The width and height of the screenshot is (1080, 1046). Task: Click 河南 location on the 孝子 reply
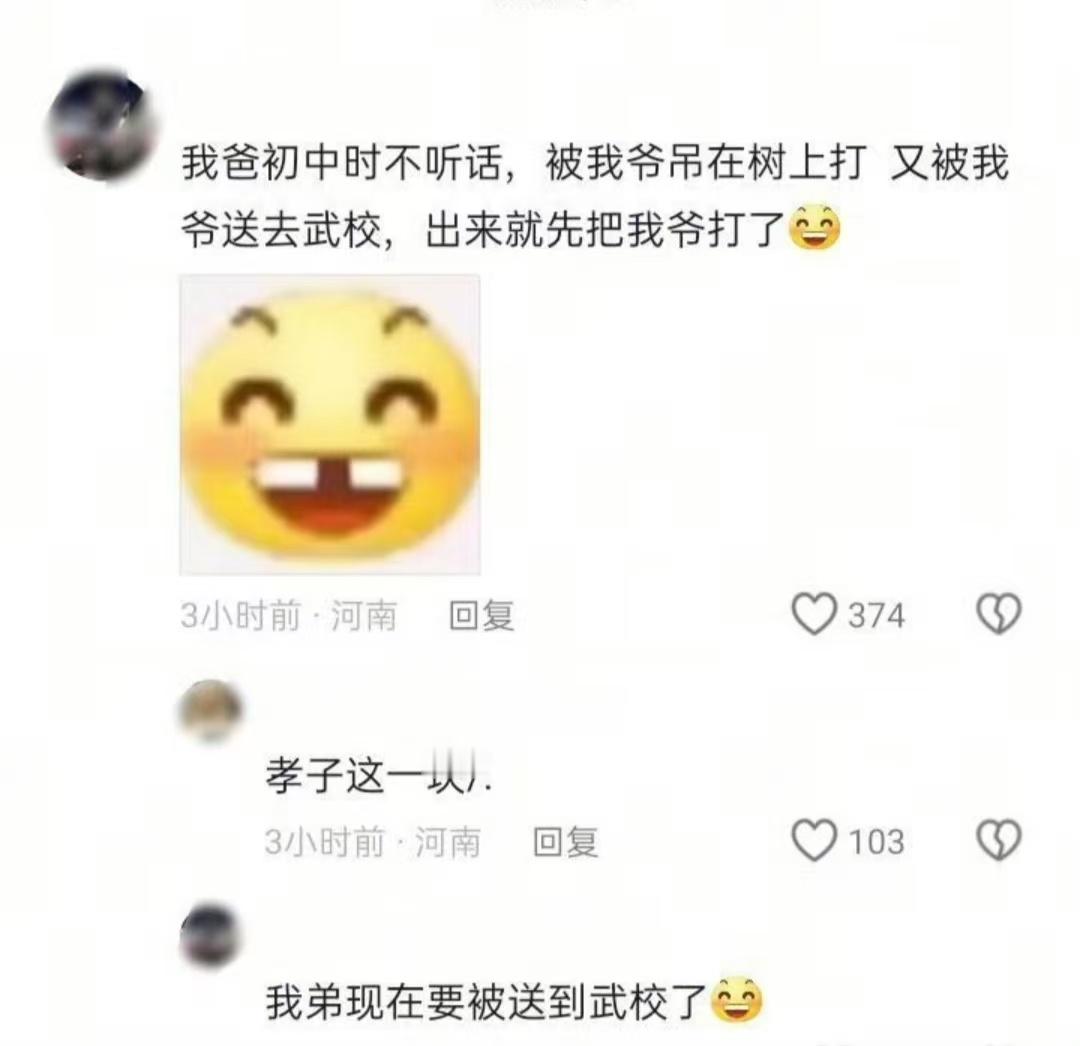coord(448,841)
